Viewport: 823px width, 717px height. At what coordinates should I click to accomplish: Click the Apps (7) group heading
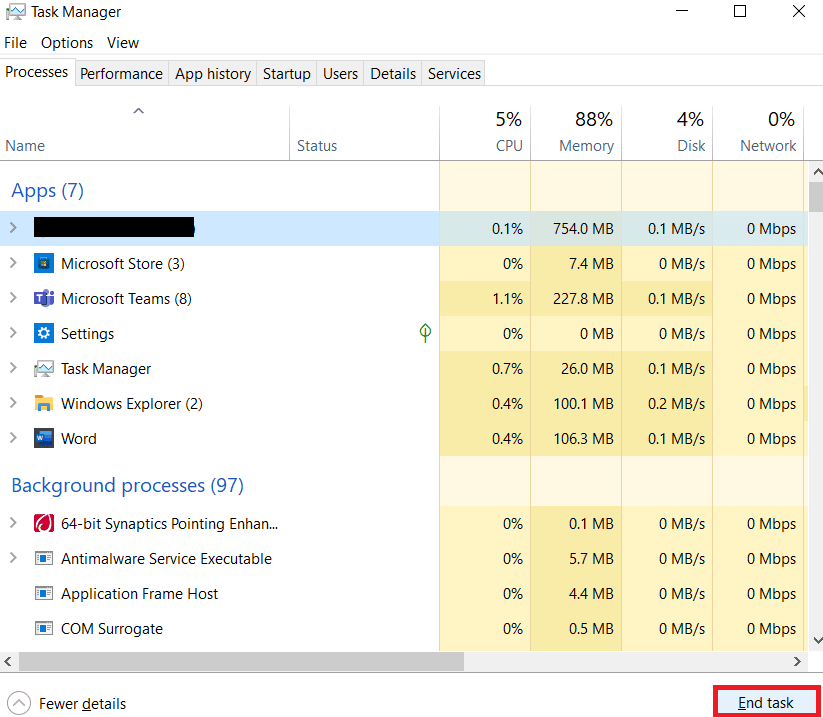coord(48,191)
